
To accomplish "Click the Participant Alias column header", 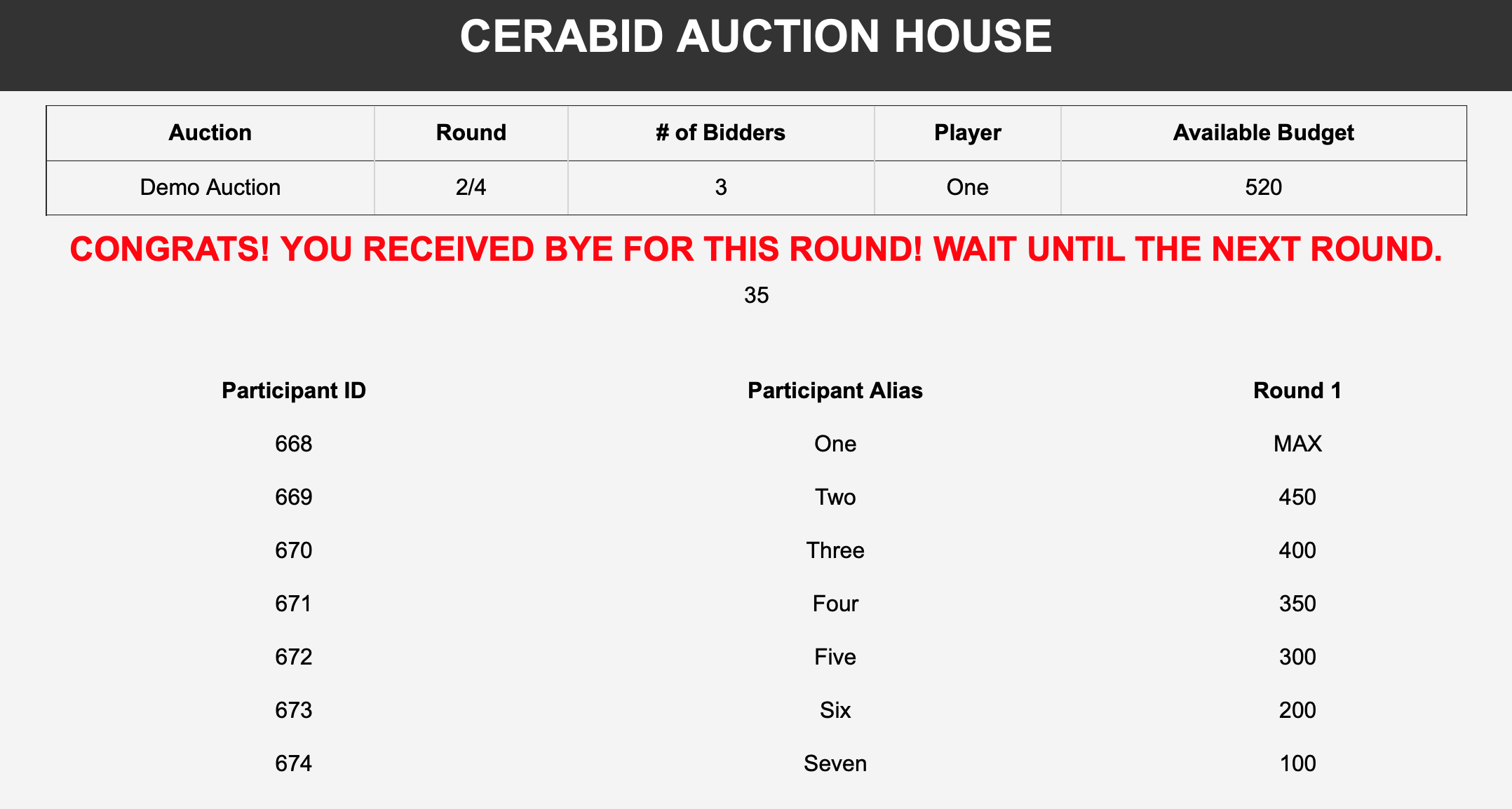I will coord(835,390).
